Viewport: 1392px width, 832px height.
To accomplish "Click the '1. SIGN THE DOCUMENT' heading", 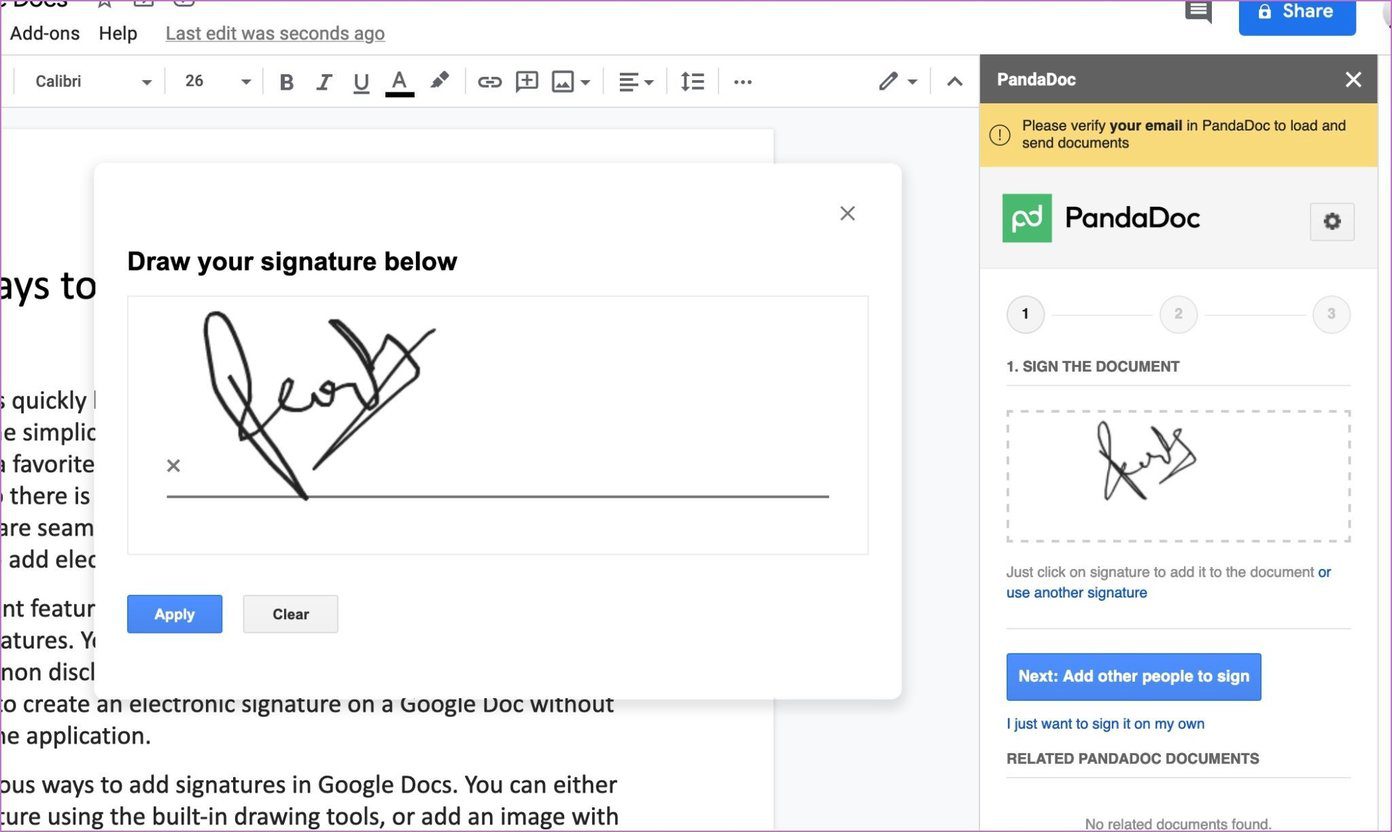I will 1093,367.
